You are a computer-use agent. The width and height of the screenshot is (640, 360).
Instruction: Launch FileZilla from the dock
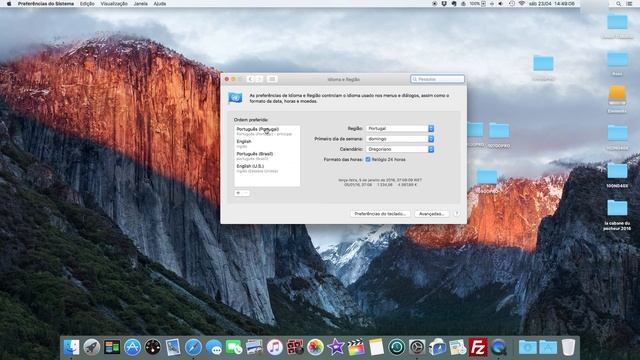478,347
